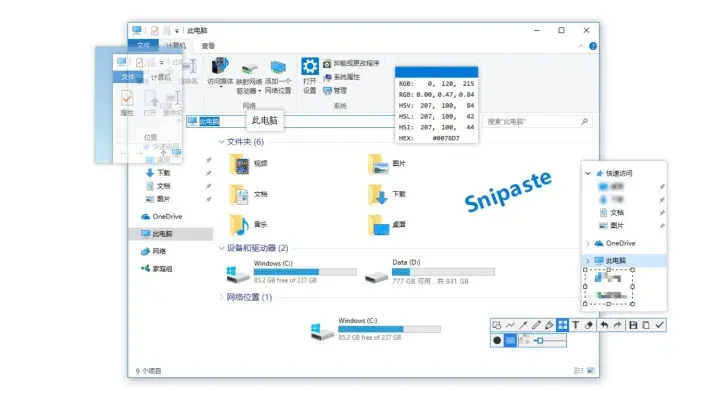The height and width of the screenshot is (404, 720).
Task: Open the 桌面 folder in 文件夹 group
Action: [387, 225]
